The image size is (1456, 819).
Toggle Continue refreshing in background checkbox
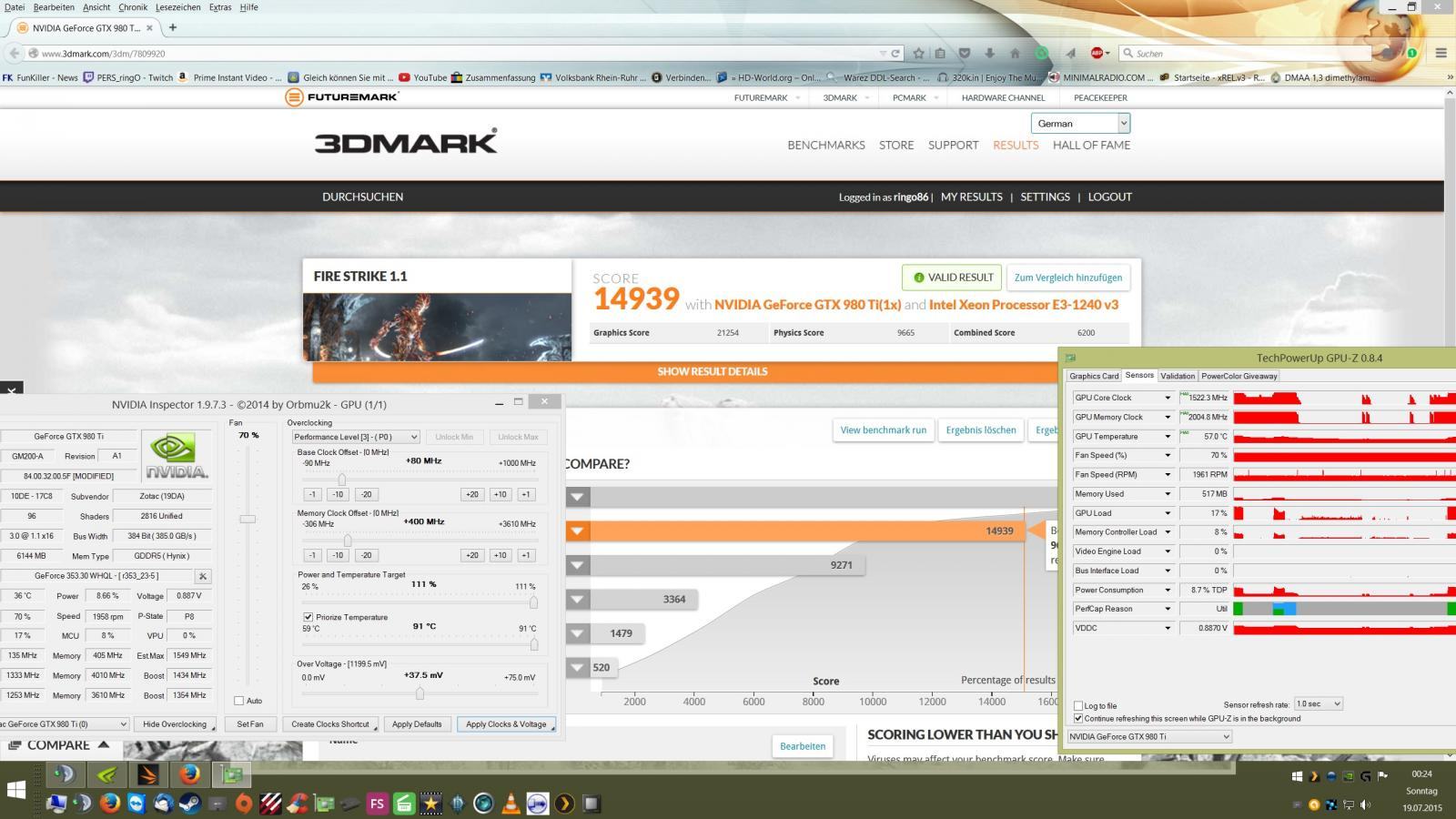(x=1078, y=719)
